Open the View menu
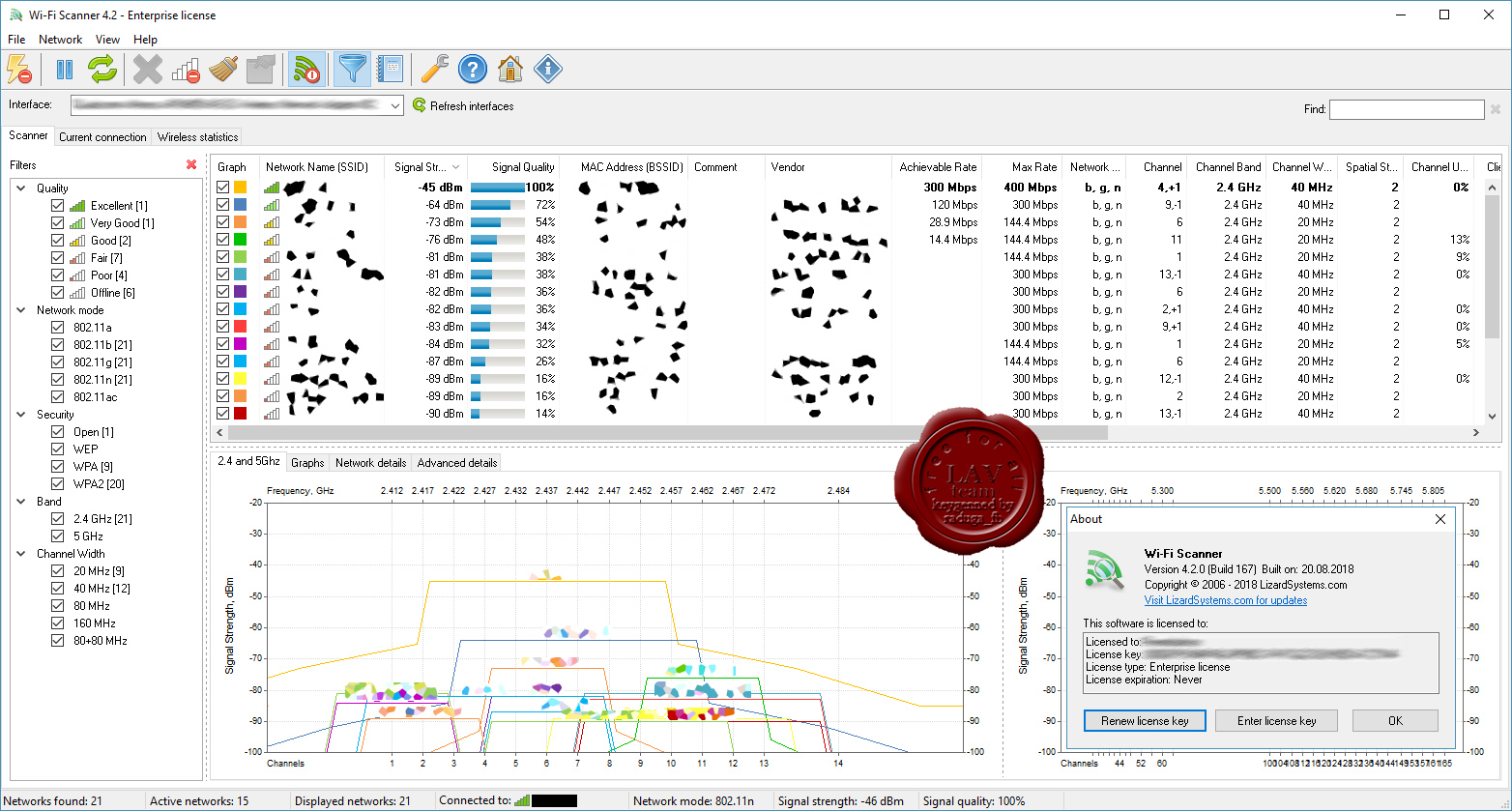The width and height of the screenshot is (1512, 811). (108, 40)
